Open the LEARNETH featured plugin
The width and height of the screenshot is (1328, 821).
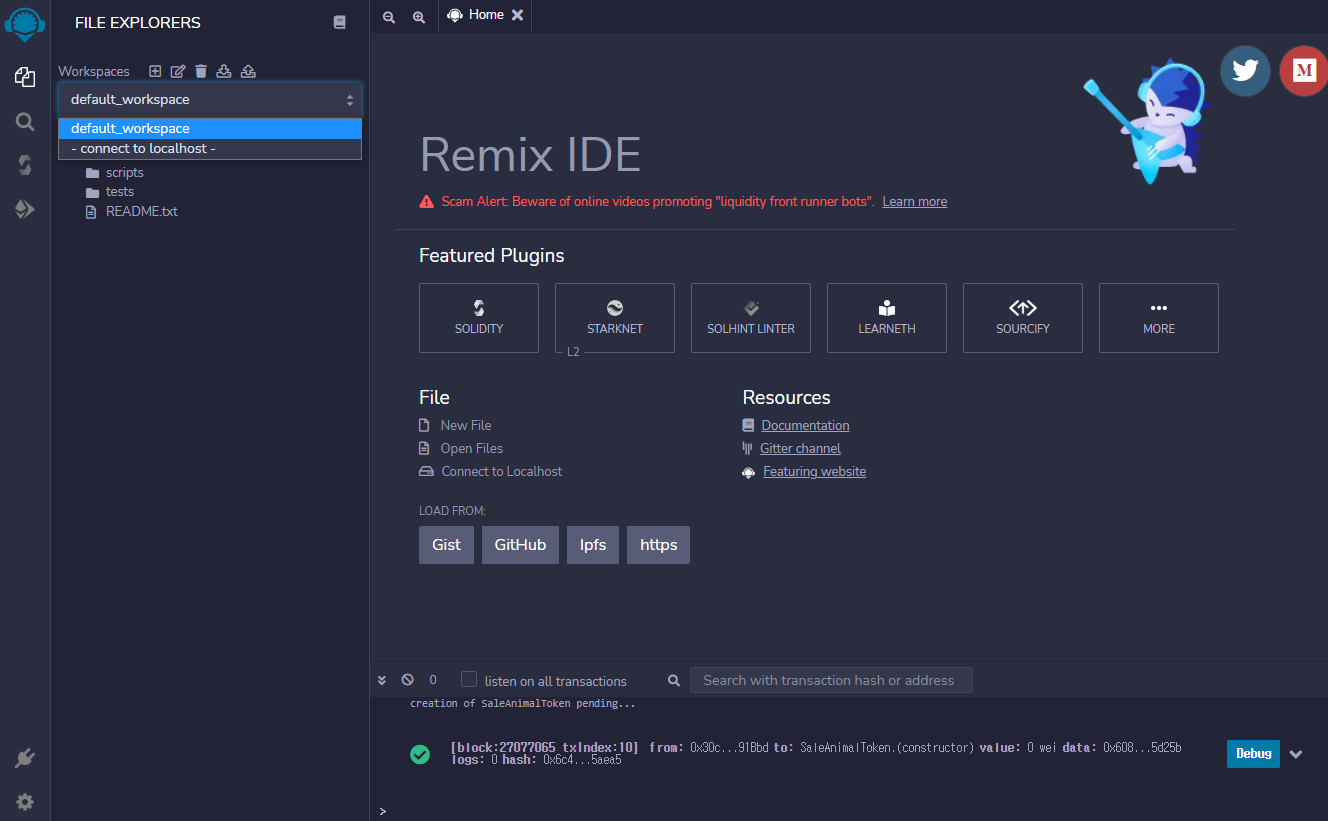887,318
